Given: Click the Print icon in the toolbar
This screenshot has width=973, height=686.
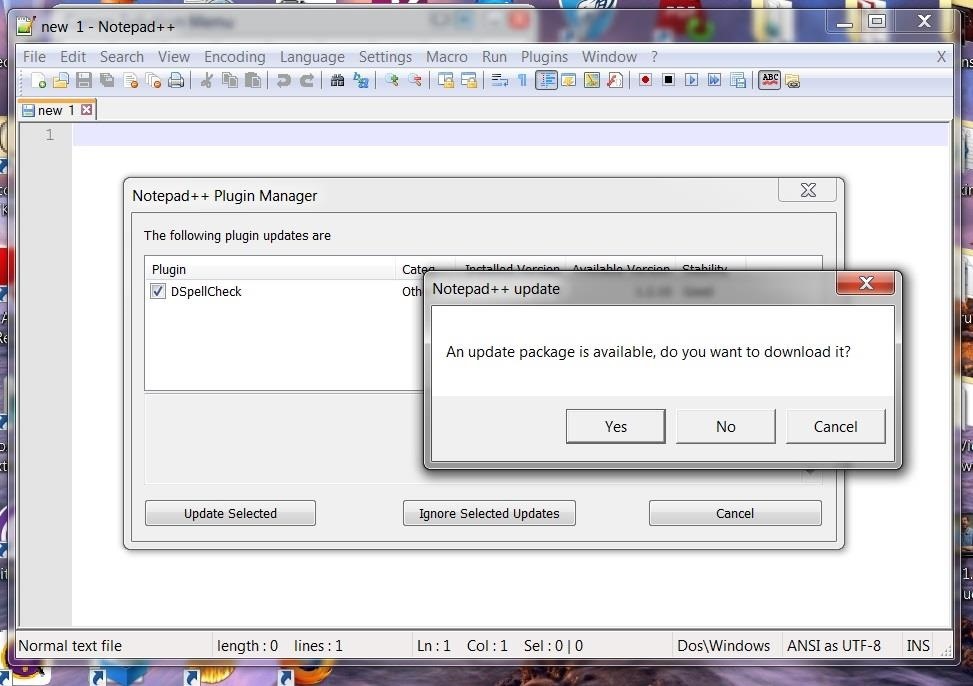Looking at the screenshot, I should click(176, 81).
